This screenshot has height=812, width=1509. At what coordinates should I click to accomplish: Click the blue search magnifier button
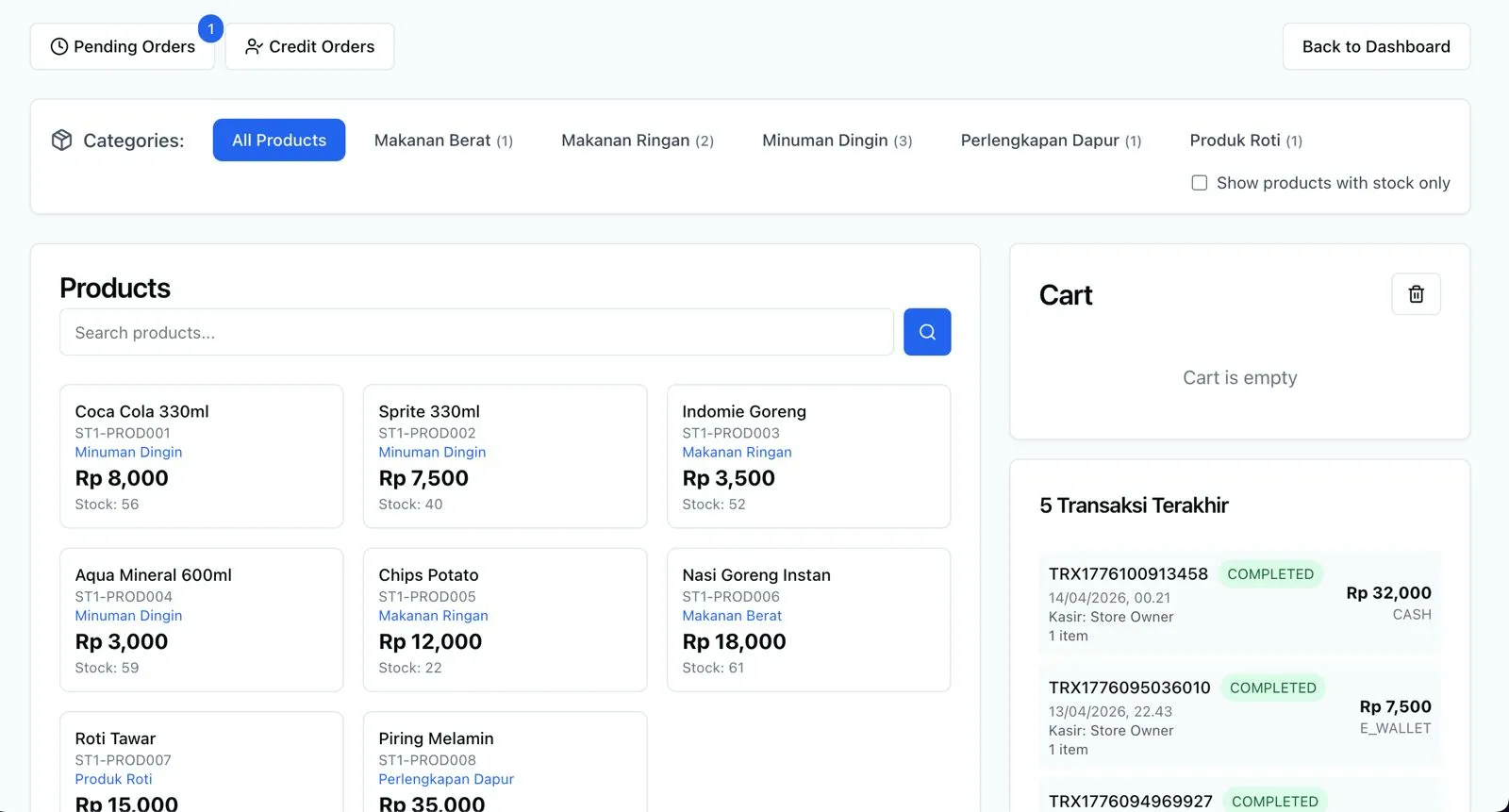[x=926, y=332]
